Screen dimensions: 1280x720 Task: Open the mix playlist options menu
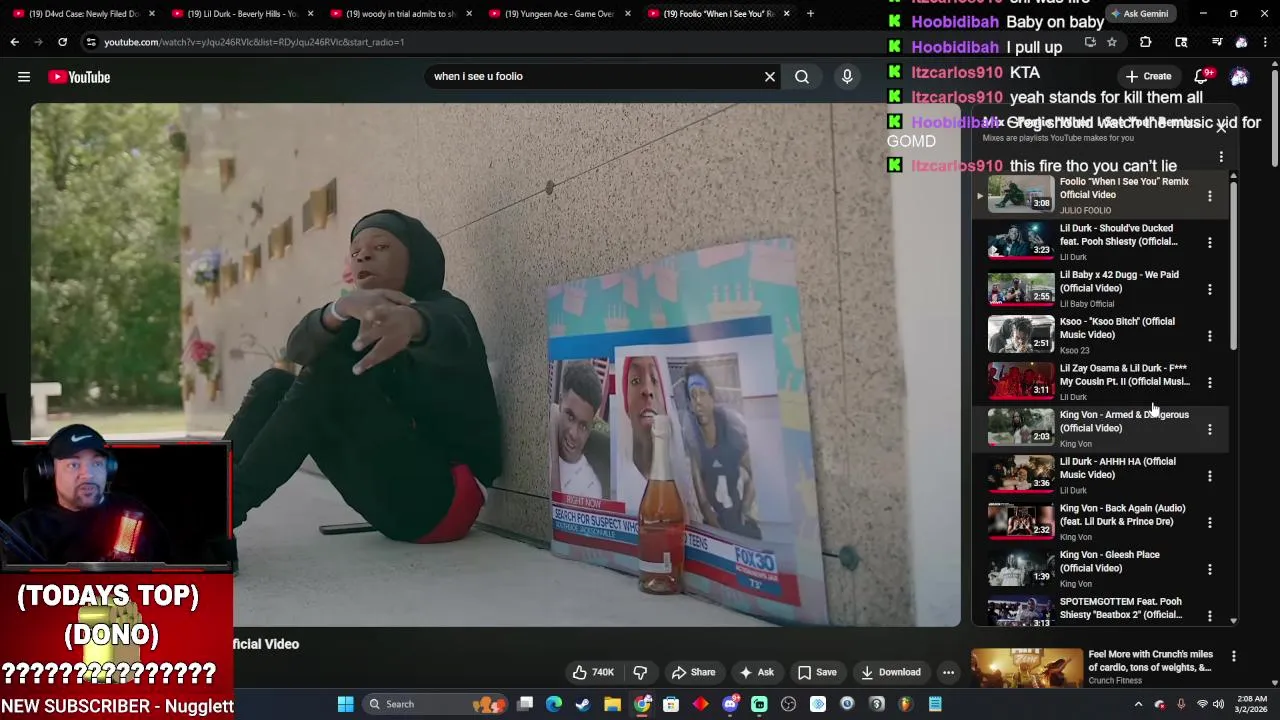click(x=1221, y=157)
